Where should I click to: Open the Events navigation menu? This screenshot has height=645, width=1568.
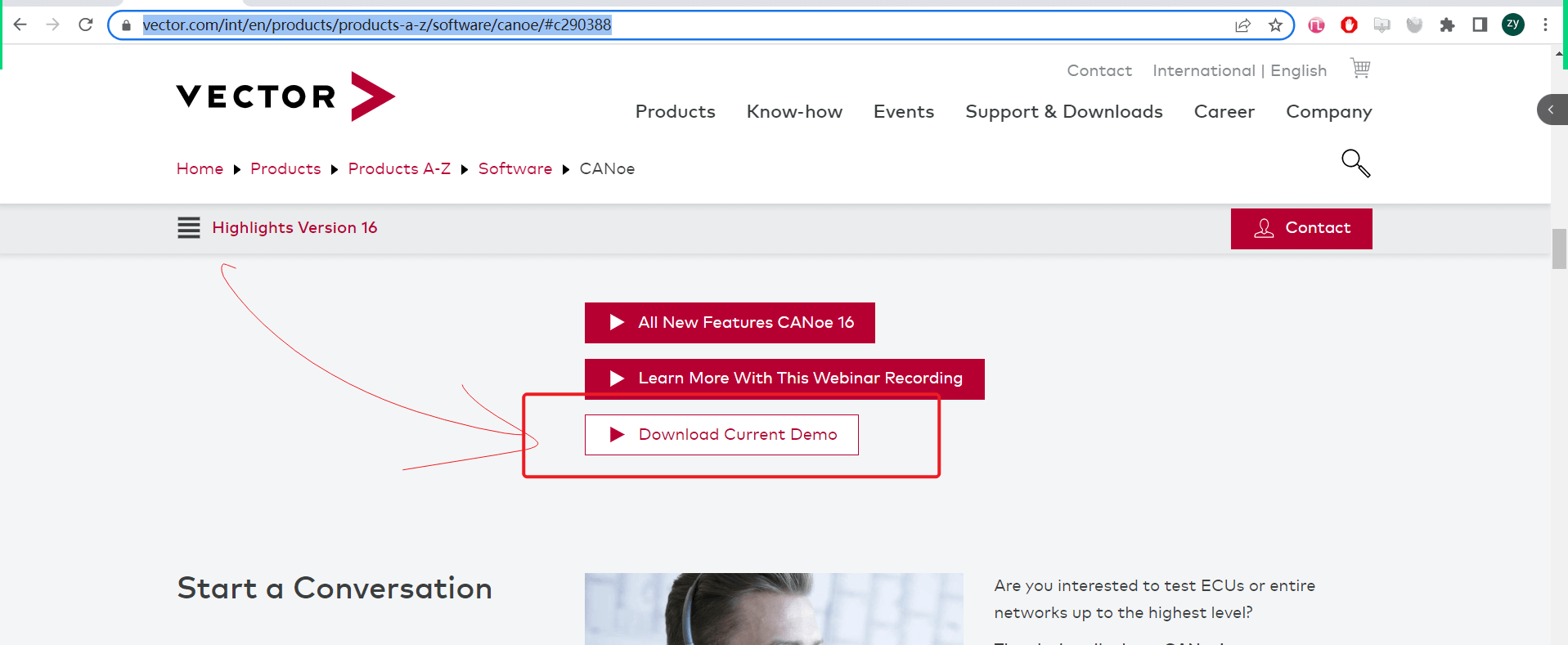coord(903,111)
